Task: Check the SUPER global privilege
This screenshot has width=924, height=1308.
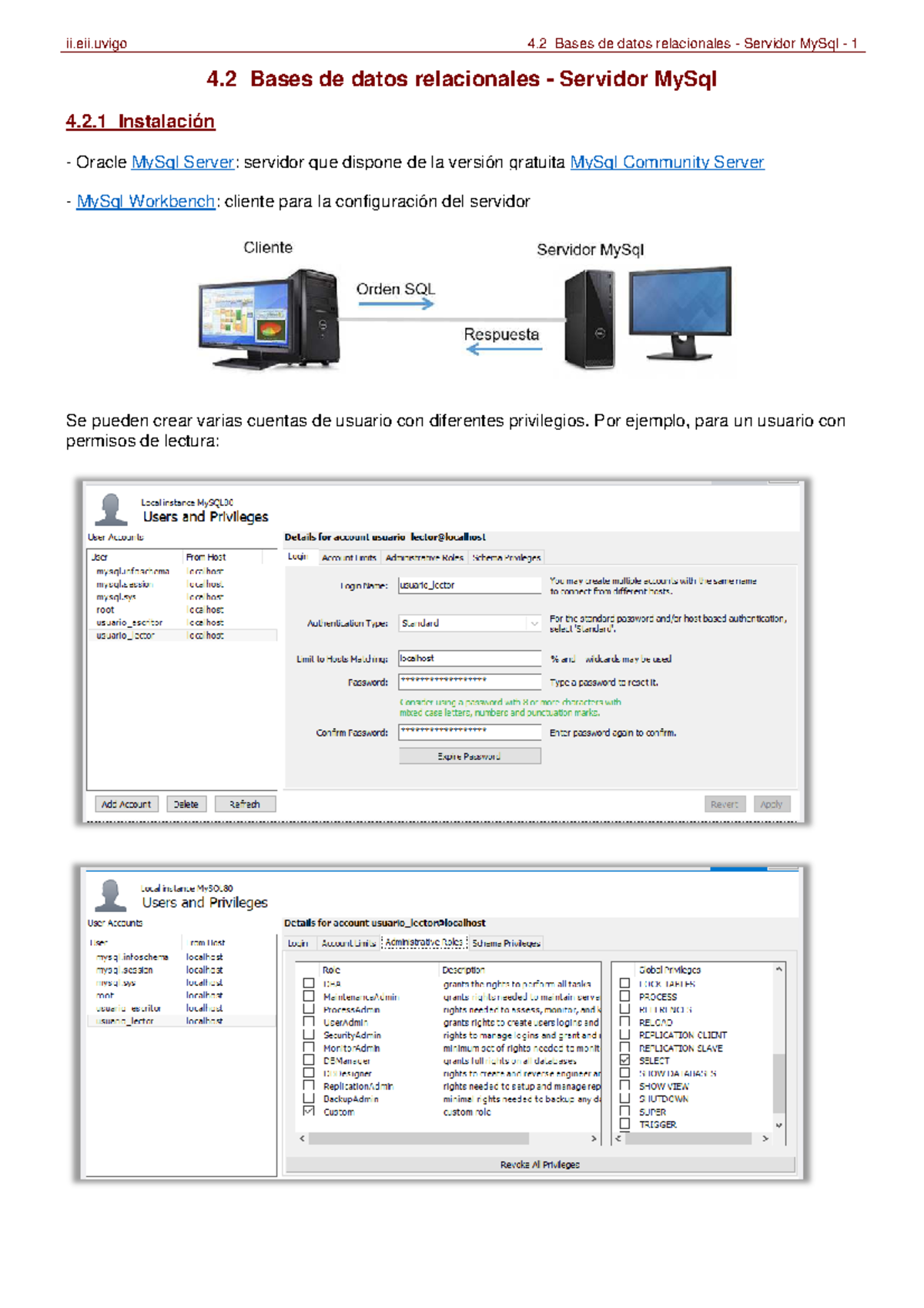Action: (625, 1112)
